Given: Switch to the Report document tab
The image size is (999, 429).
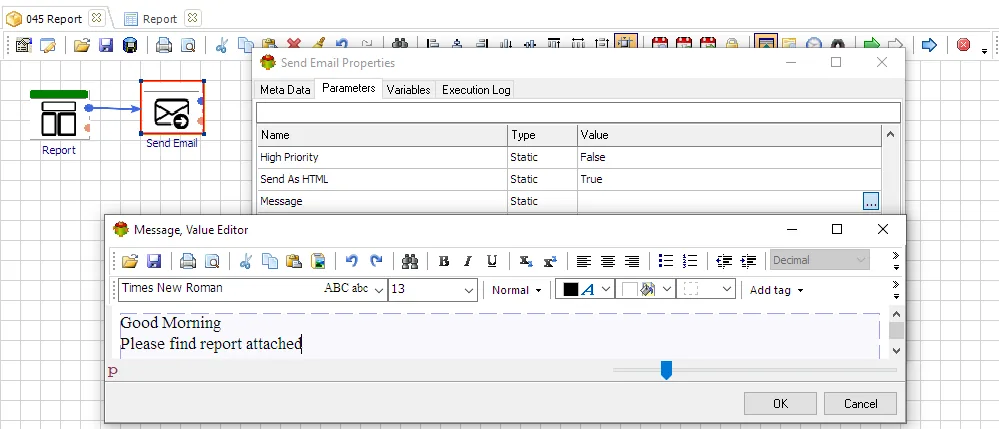Looking at the screenshot, I should click(159, 19).
